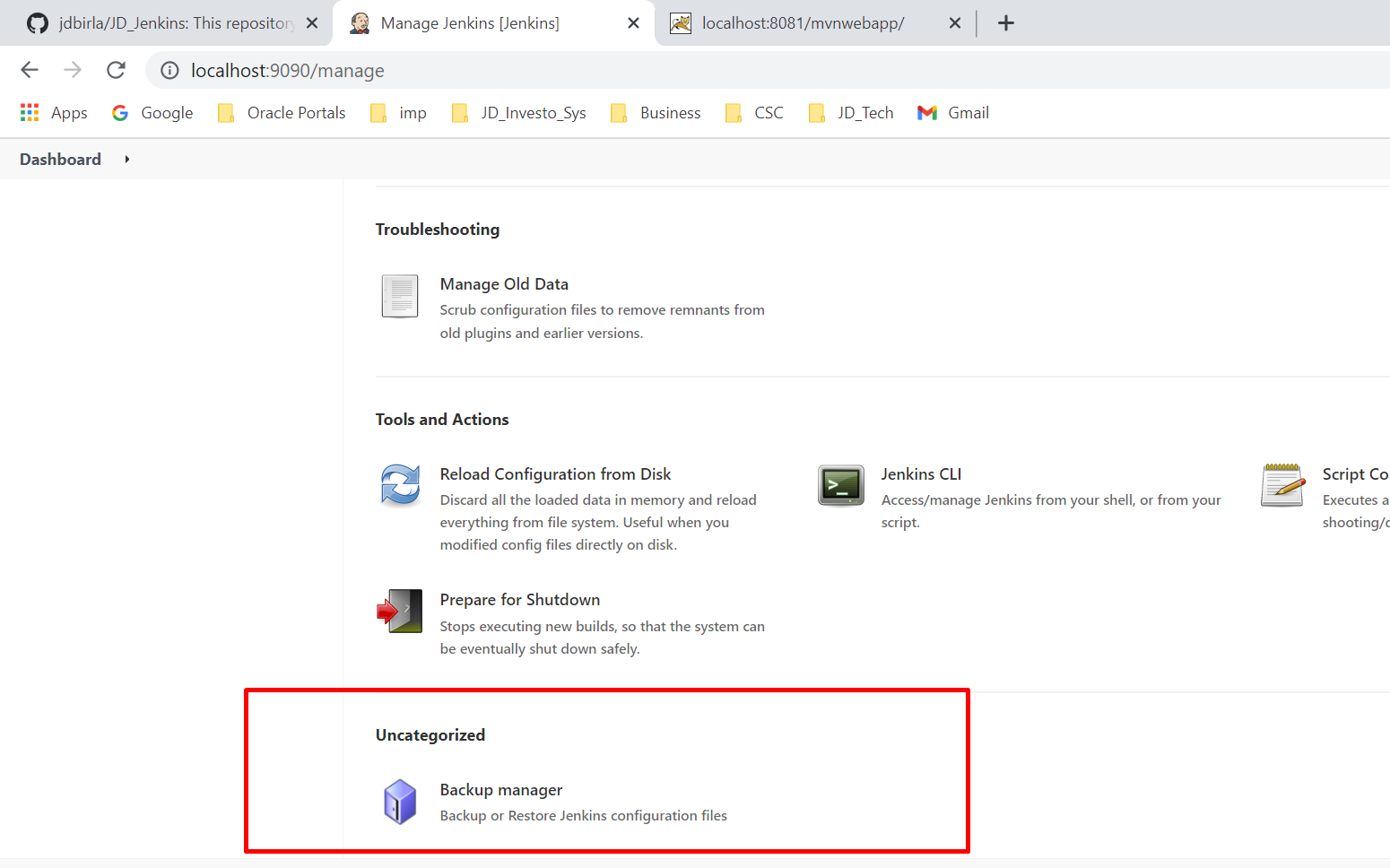
Task: Click the Reload Configuration from Disk icon
Action: [400, 485]
